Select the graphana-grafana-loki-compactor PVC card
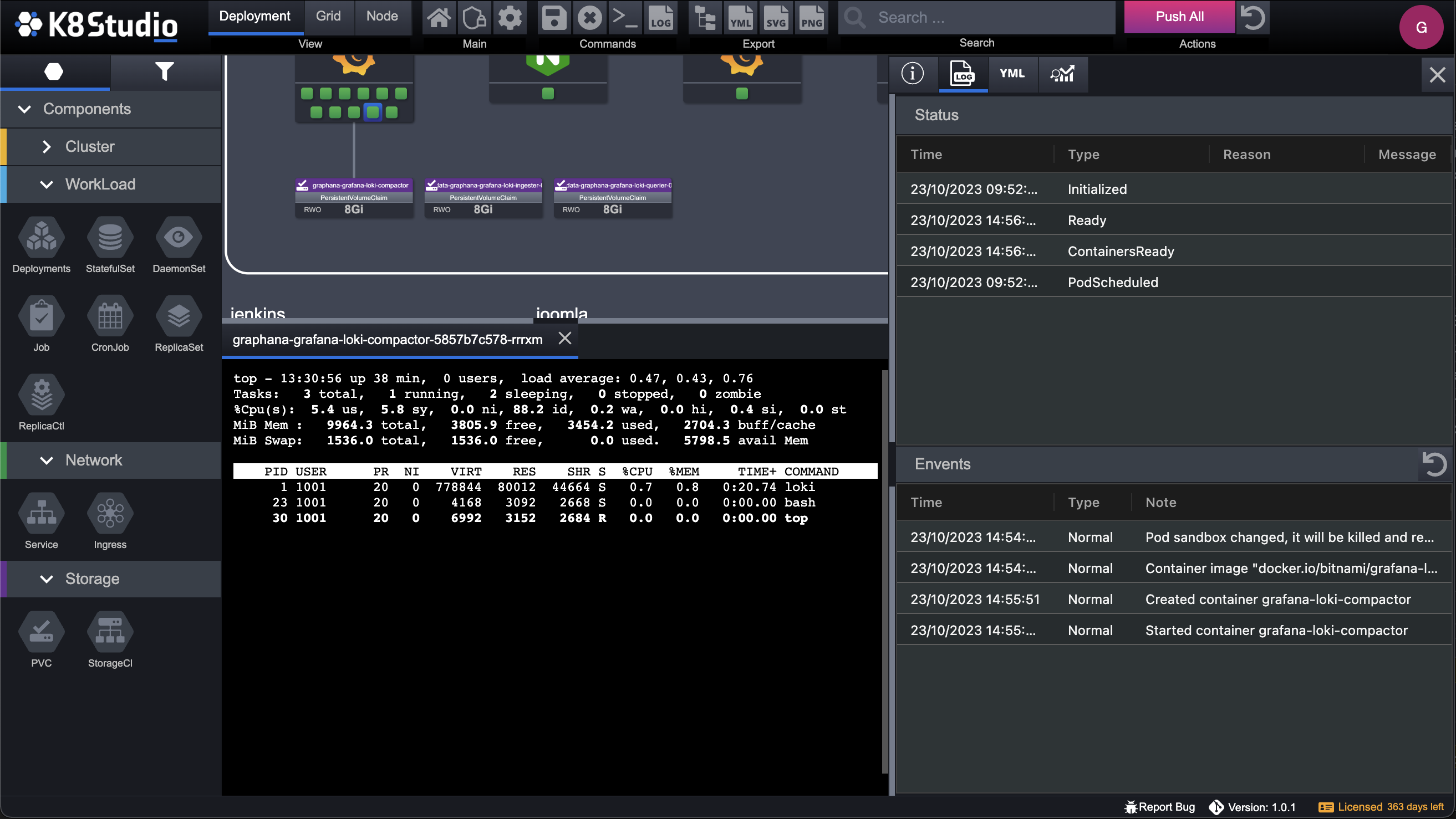Screen dimensions: 1456x819 354,198
